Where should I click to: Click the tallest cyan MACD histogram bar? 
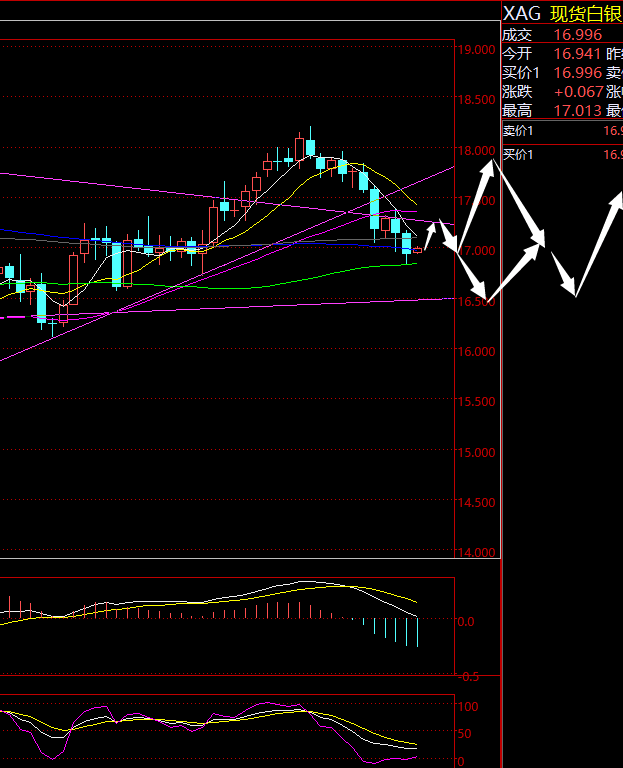click(x=417, y=632)
